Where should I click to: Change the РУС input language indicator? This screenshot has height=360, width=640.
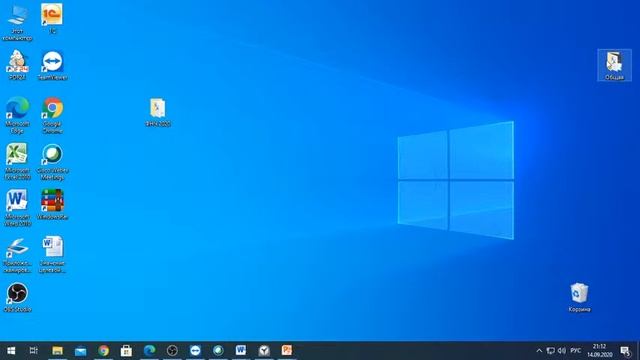(x=576, y=351)
